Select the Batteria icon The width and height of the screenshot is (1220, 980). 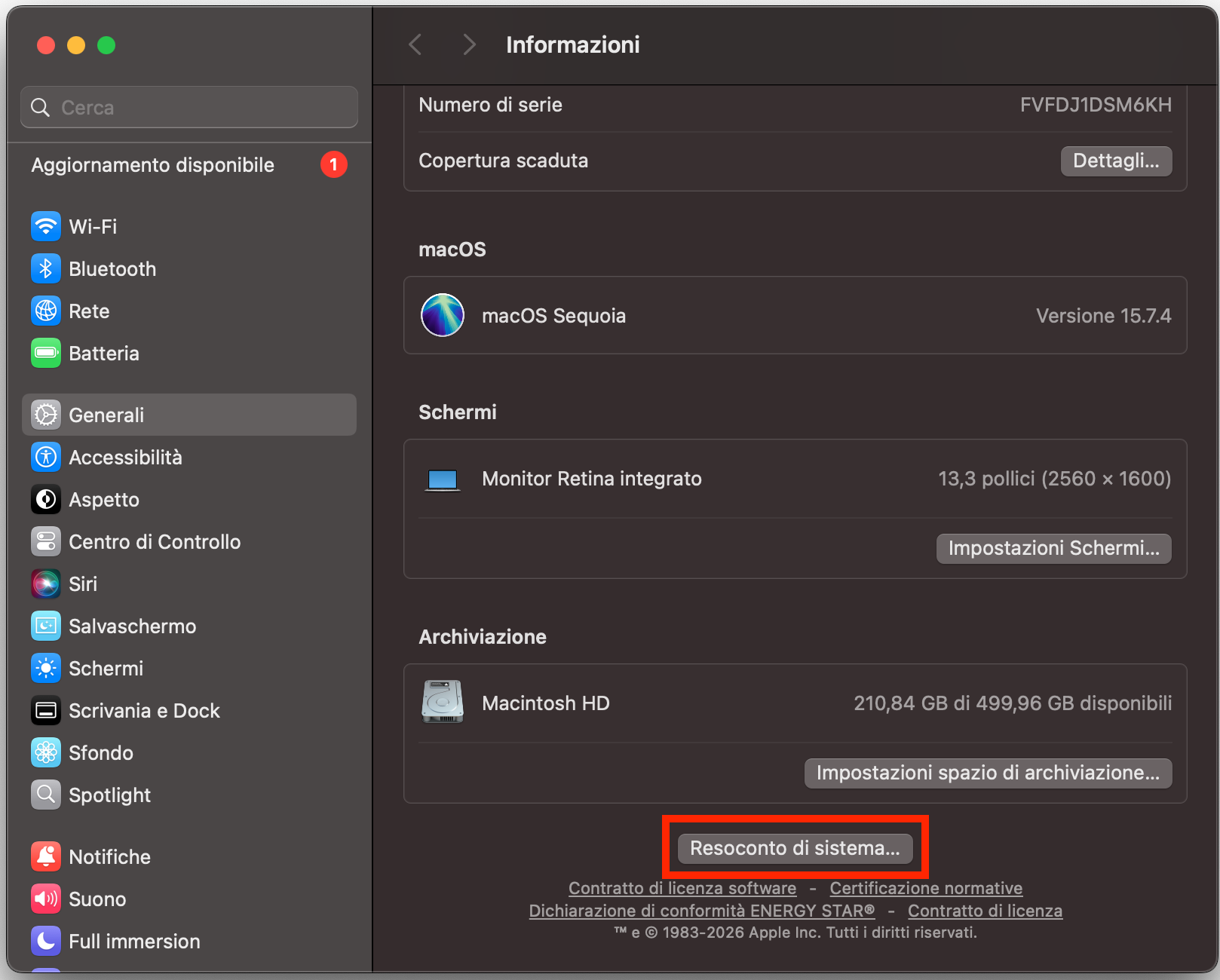coord(46,353)
